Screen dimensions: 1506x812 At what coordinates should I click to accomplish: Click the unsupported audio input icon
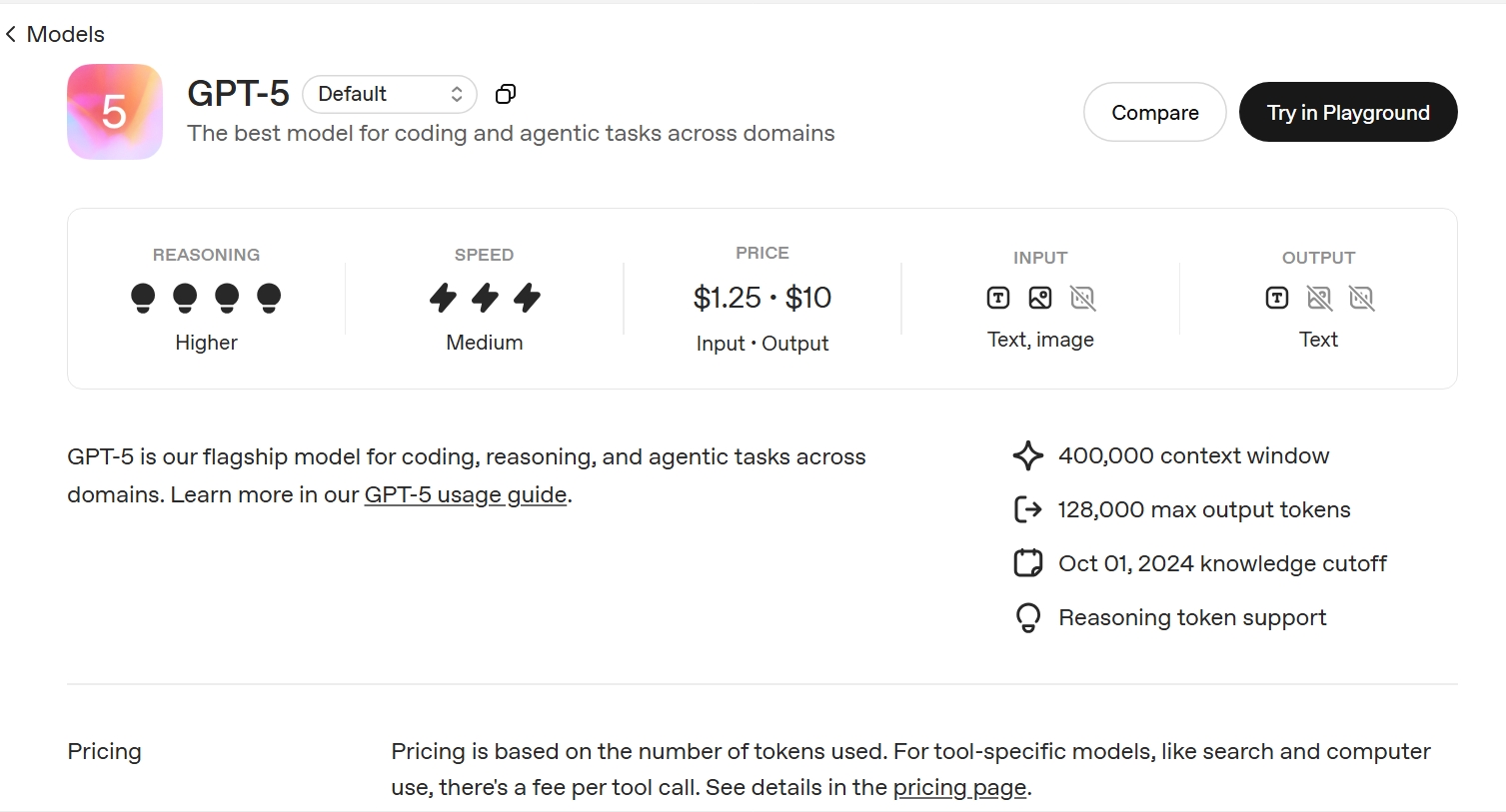pos(1082,298)
